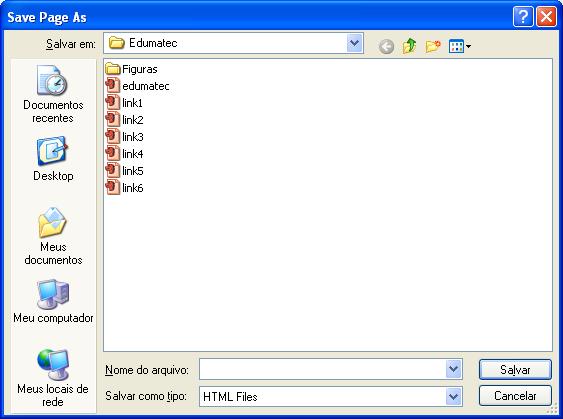Create a new folder

(x=433, y=46)
